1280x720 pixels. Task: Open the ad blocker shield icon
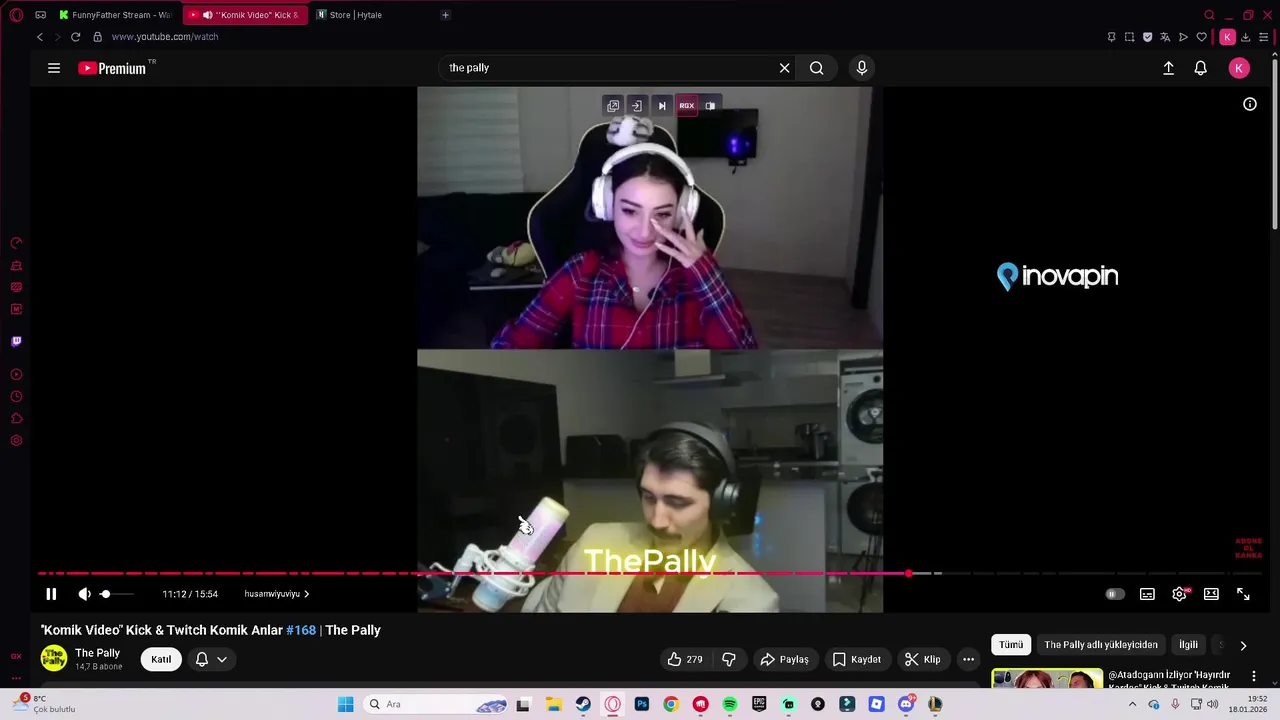point(1147,37)
